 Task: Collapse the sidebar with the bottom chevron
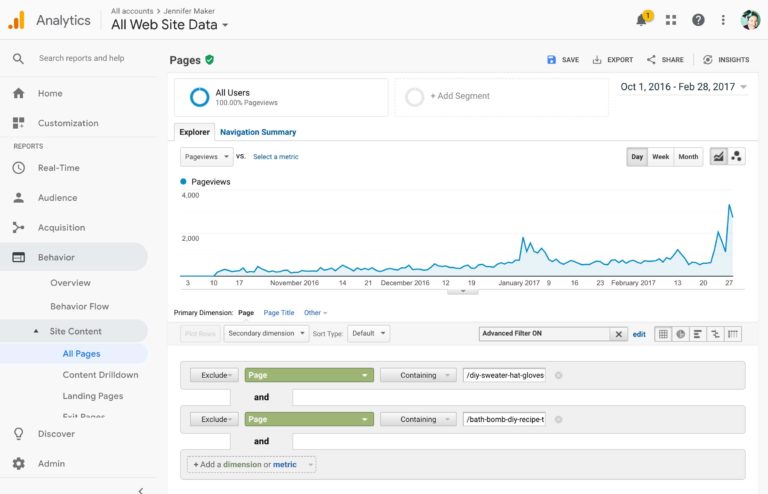pyautogui.click(x=141, y=490)
